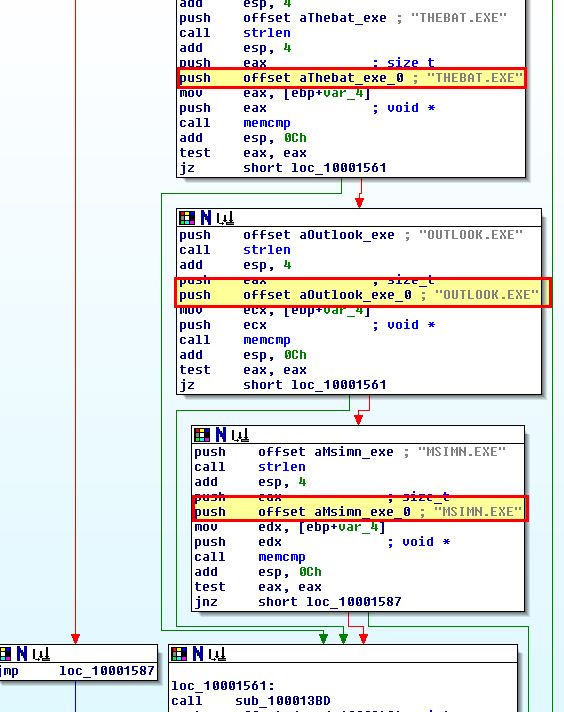
Task: Click 'add esp, 4' in the MSIMN.EXE block
Action: [x=250, y=482]
